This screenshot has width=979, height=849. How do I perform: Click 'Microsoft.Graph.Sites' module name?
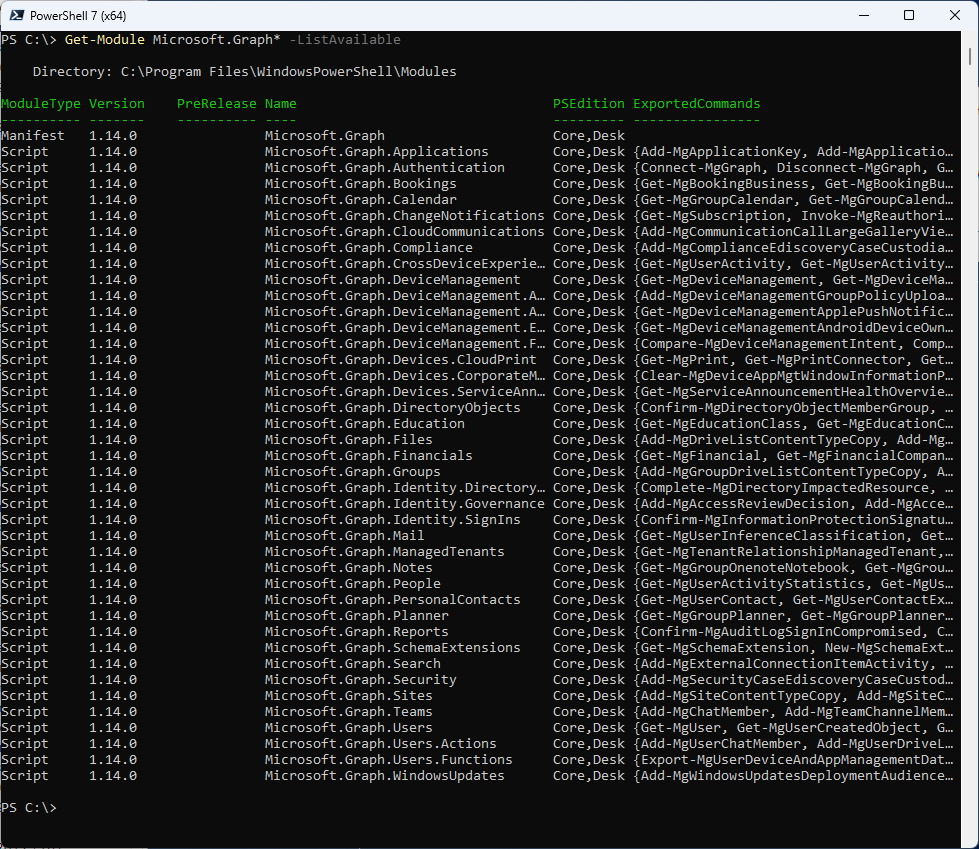tap(348, 696)
